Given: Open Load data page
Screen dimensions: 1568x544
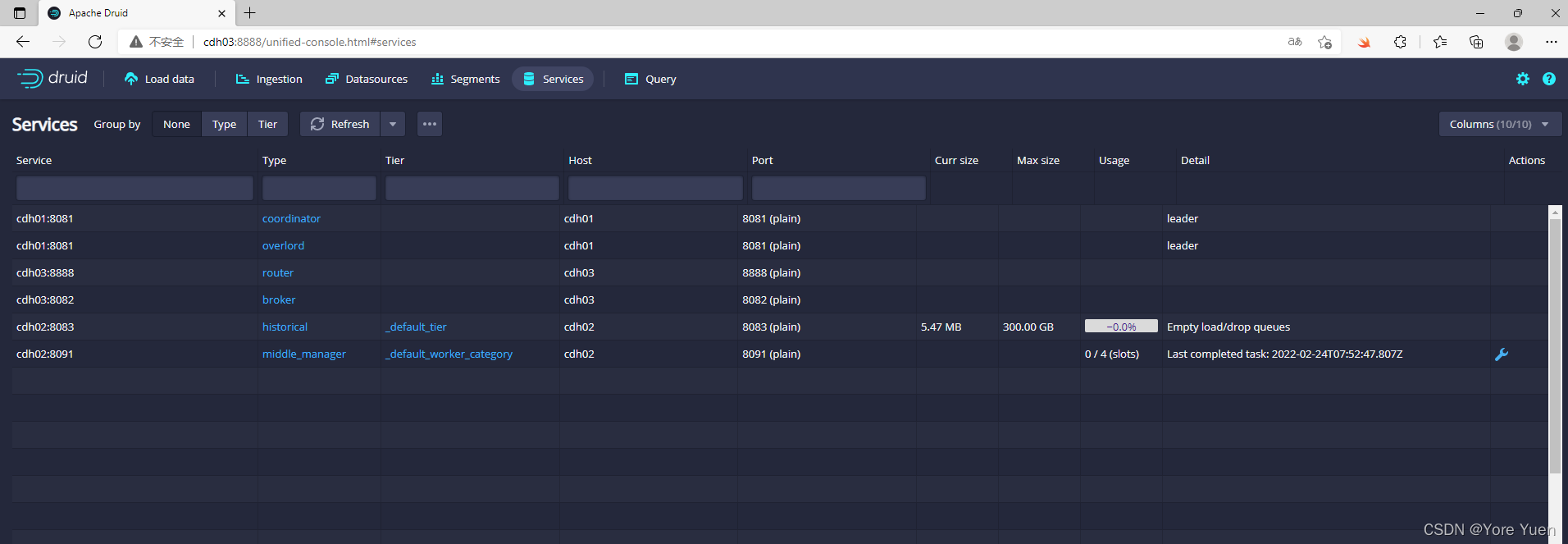Looking at the screenshot, I should pyautogui.click(x=159, y=79).
